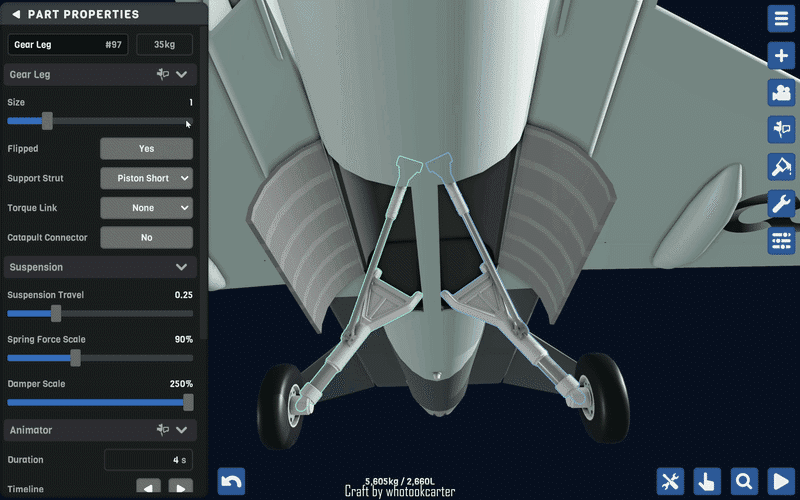The width and height of the screenshot is (800, 500).
Task: Click the Gear Leg section flag icon
Action: 163,74
